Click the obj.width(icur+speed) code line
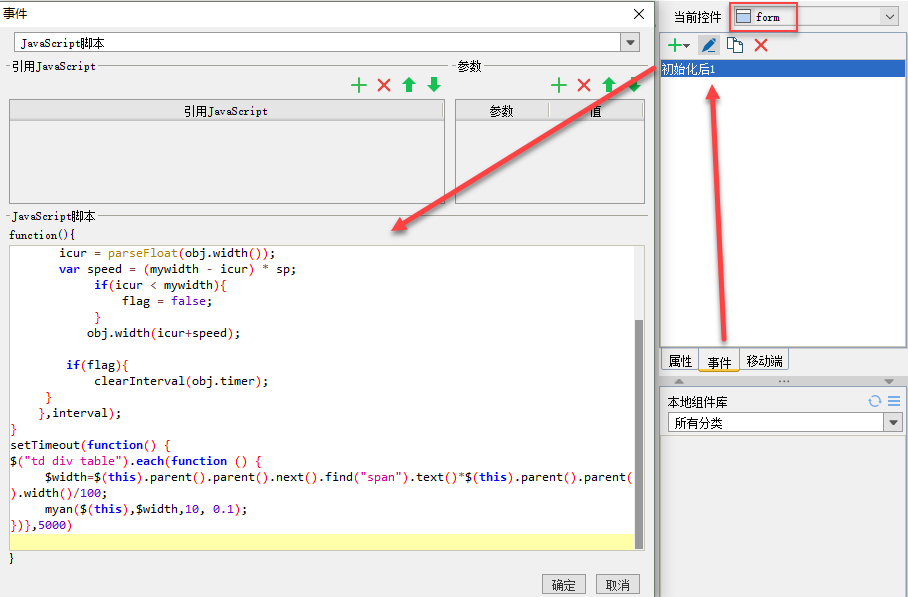The width and height of the screenshot is (908, 597). (163, 333)
